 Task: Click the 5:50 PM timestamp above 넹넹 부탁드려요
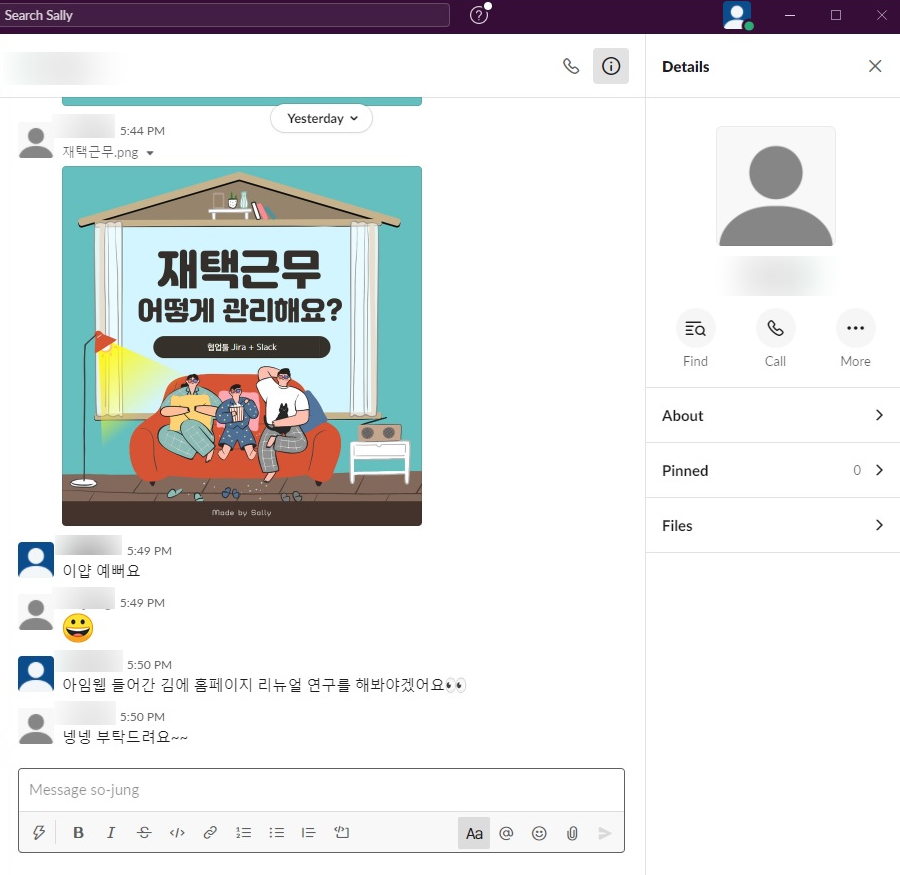142,717
